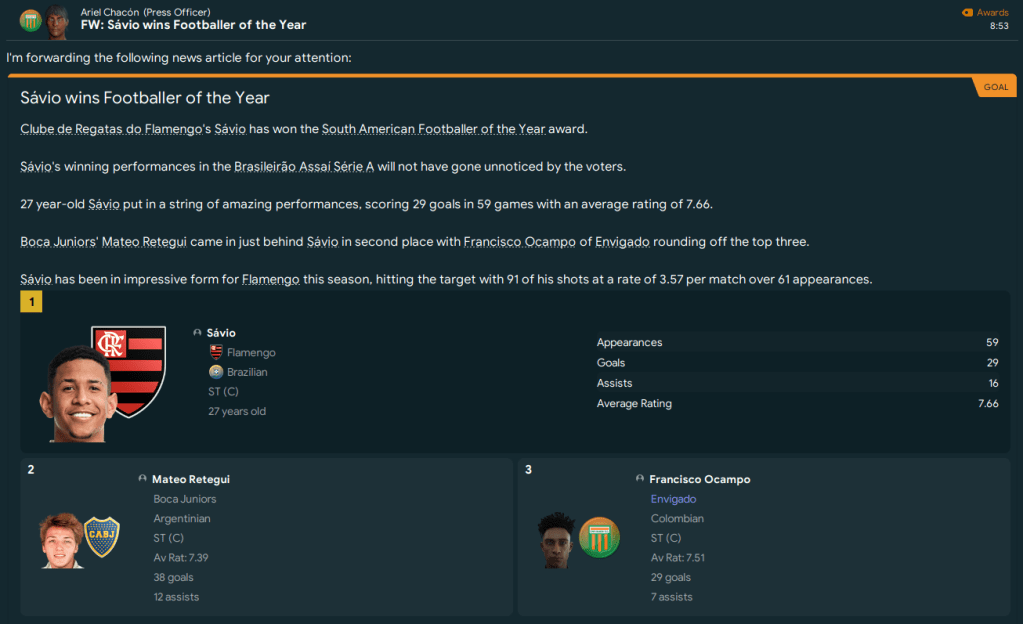Click the Brazilian flag icon
Screen dimensions: 1023x624
216,372
